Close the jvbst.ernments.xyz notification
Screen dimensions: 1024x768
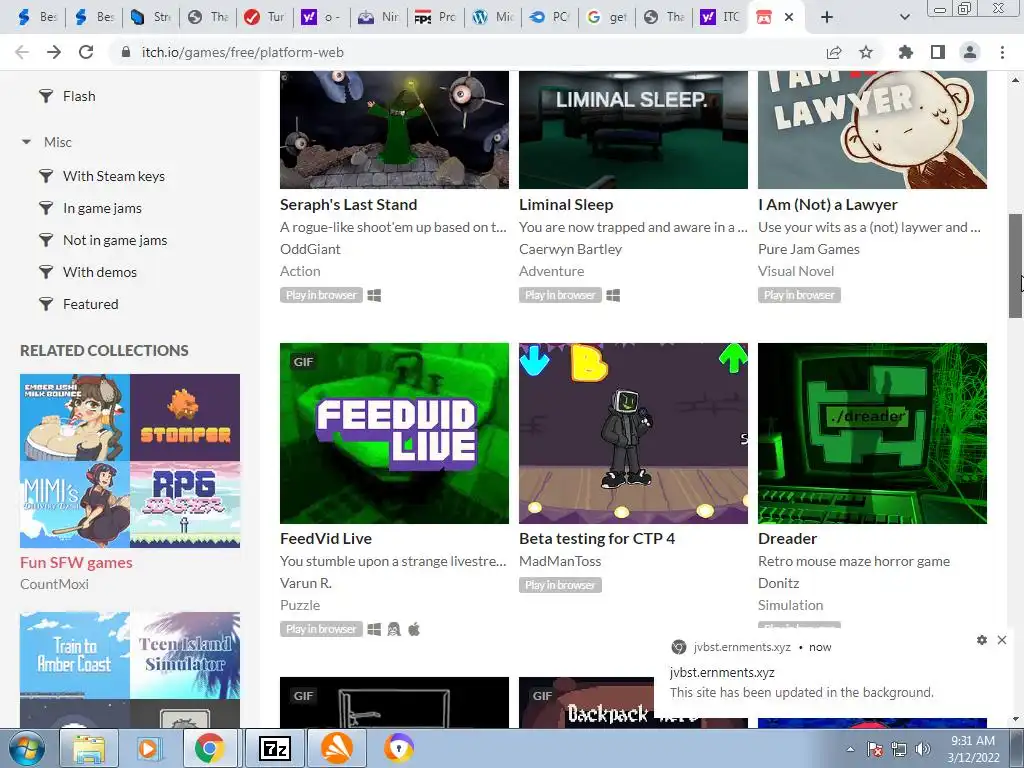[1002, 640]
